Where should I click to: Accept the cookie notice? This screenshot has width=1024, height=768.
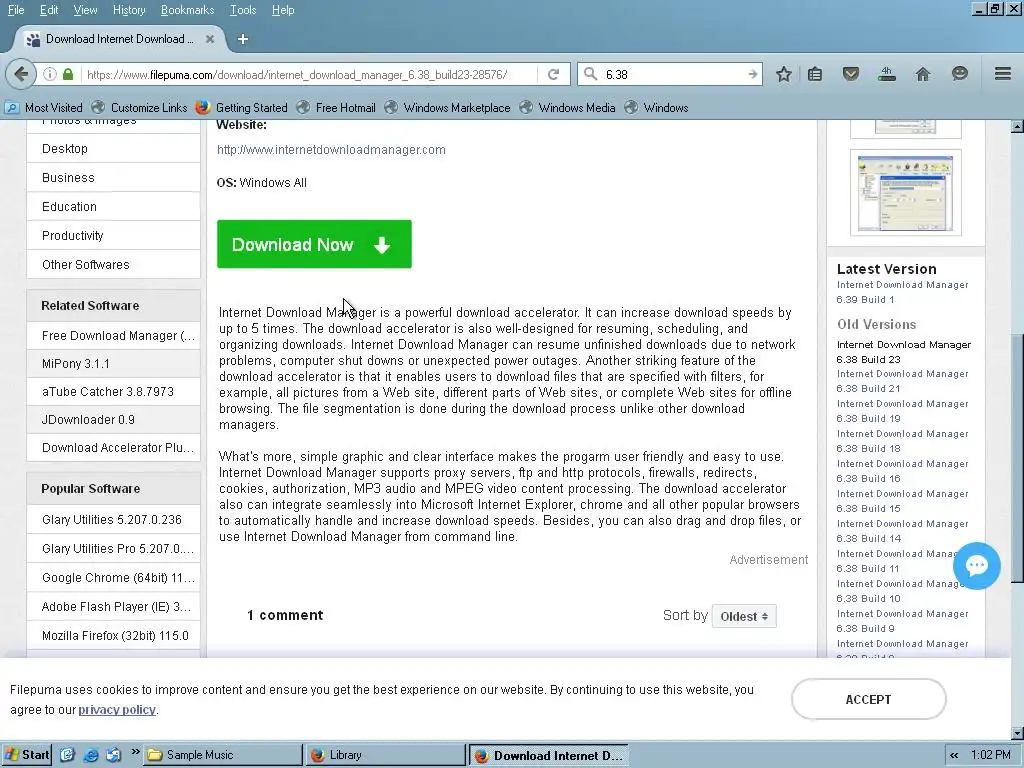869,699
